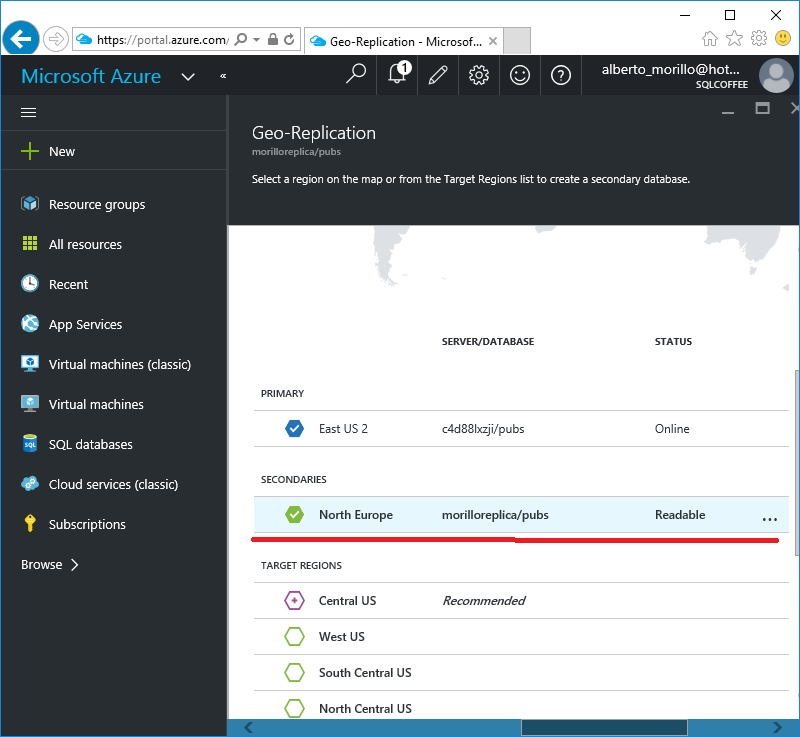
Task: Open the ellipsis menu on North Europe row
Action: 769,519
